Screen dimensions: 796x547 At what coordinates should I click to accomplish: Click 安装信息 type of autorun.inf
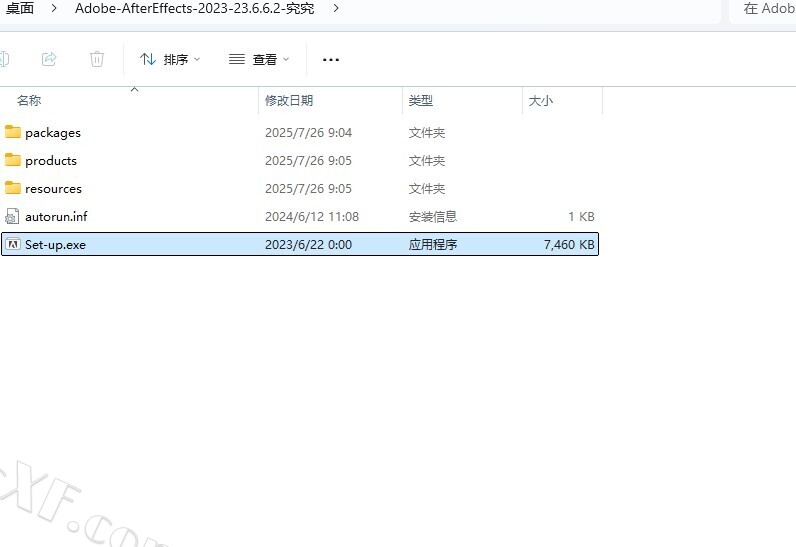click(x=433, y=217)
